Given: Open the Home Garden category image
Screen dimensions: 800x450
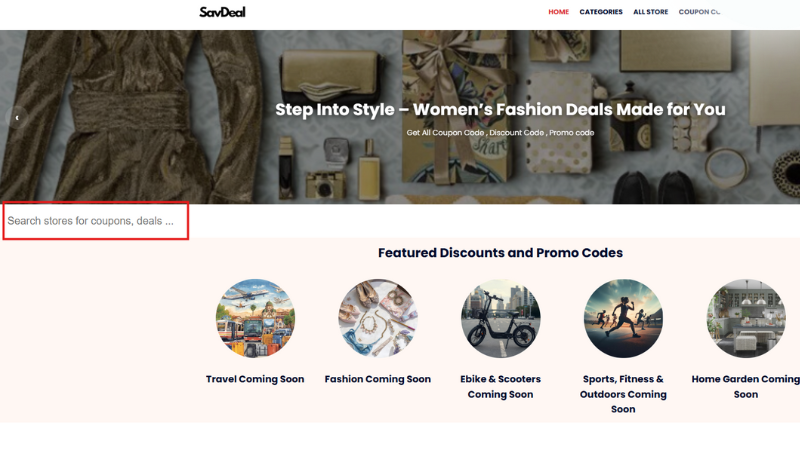Looking at the screenshot, I should (746, 318).
